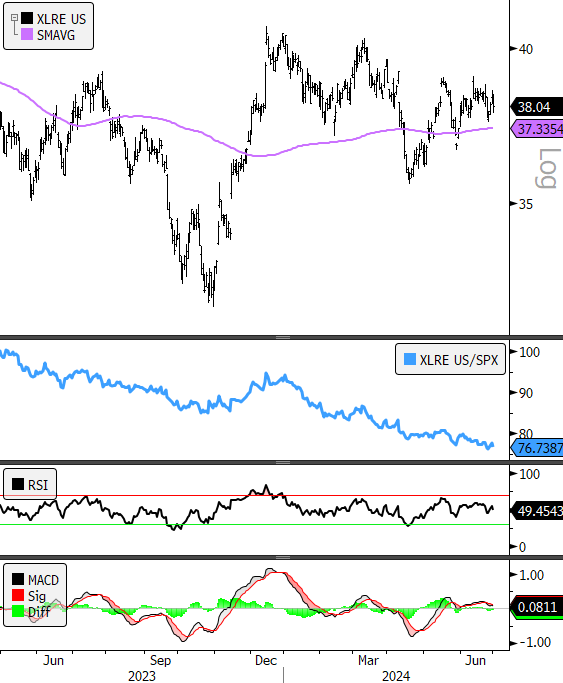Screen dimensions: 563x683
Task: Collapse the XLRE US legend tree icon
Action: click(x=14, y=18)
